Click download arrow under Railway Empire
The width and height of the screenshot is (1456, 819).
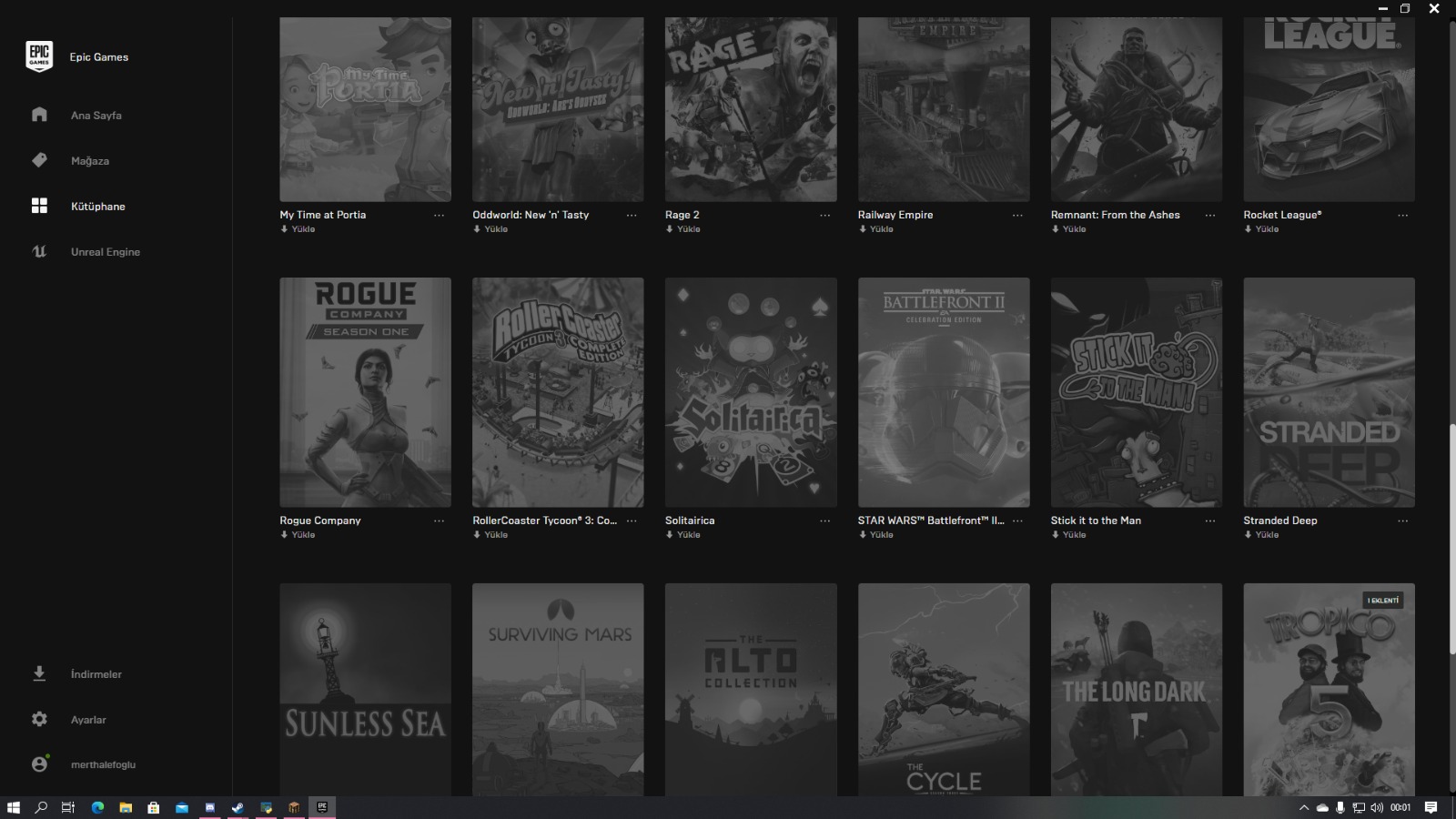863,229
